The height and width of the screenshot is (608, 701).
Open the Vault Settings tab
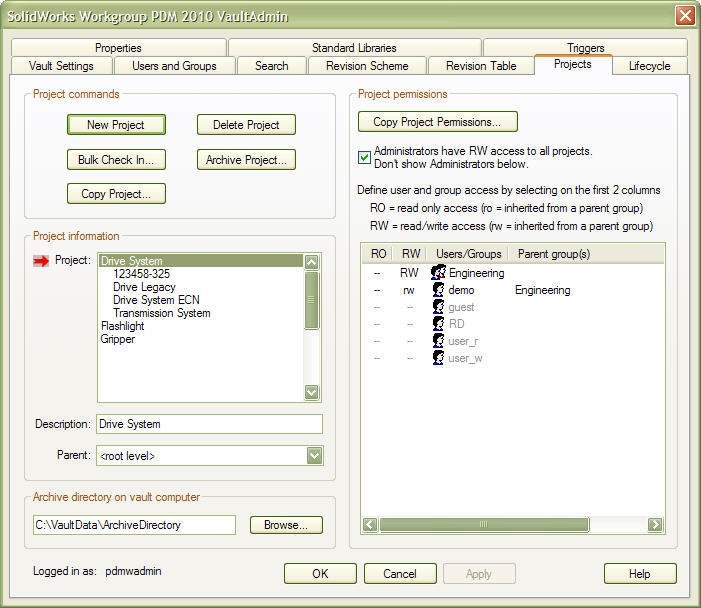point(61,66)
